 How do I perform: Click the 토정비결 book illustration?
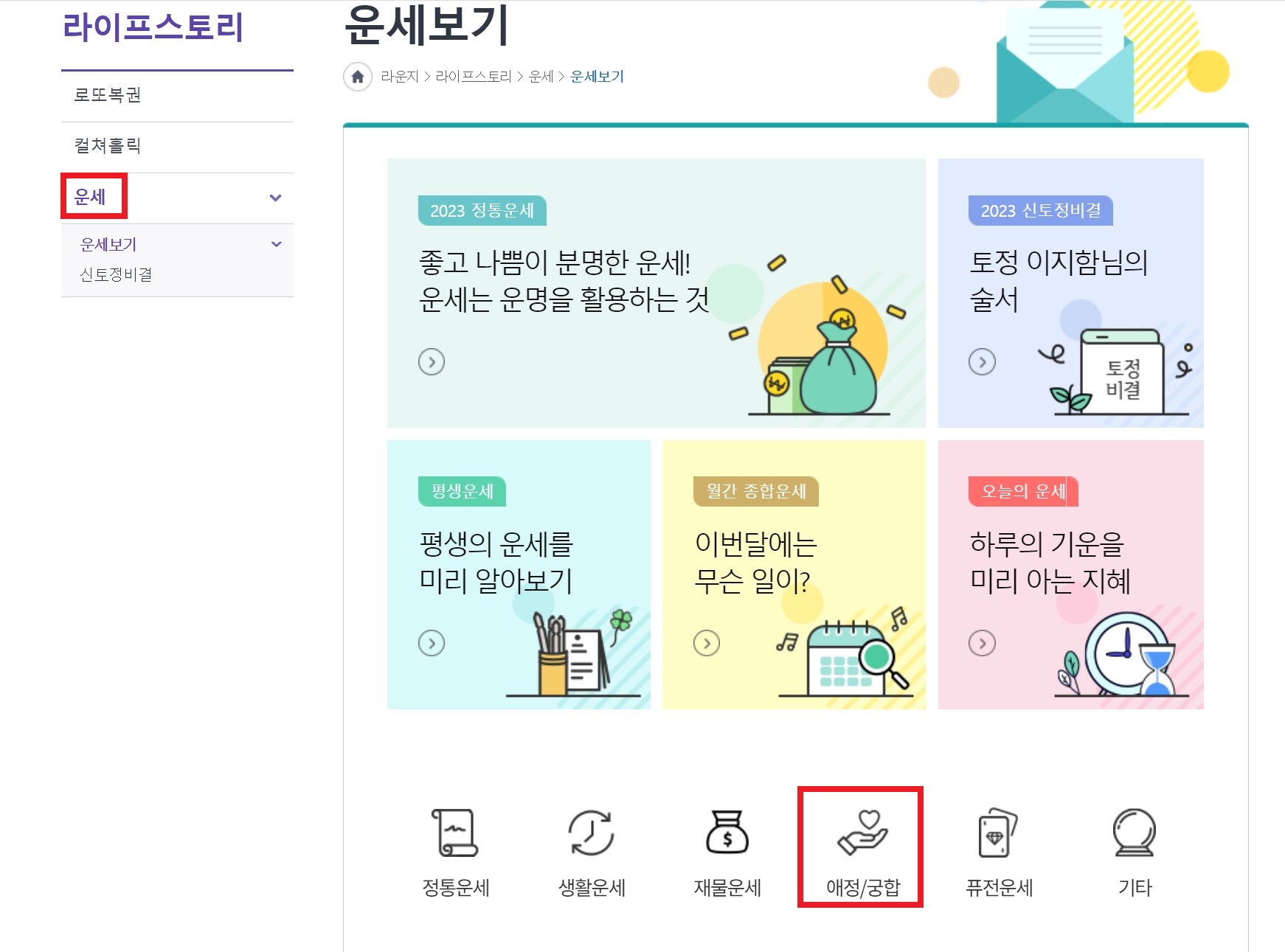[x=1121, y=376]
